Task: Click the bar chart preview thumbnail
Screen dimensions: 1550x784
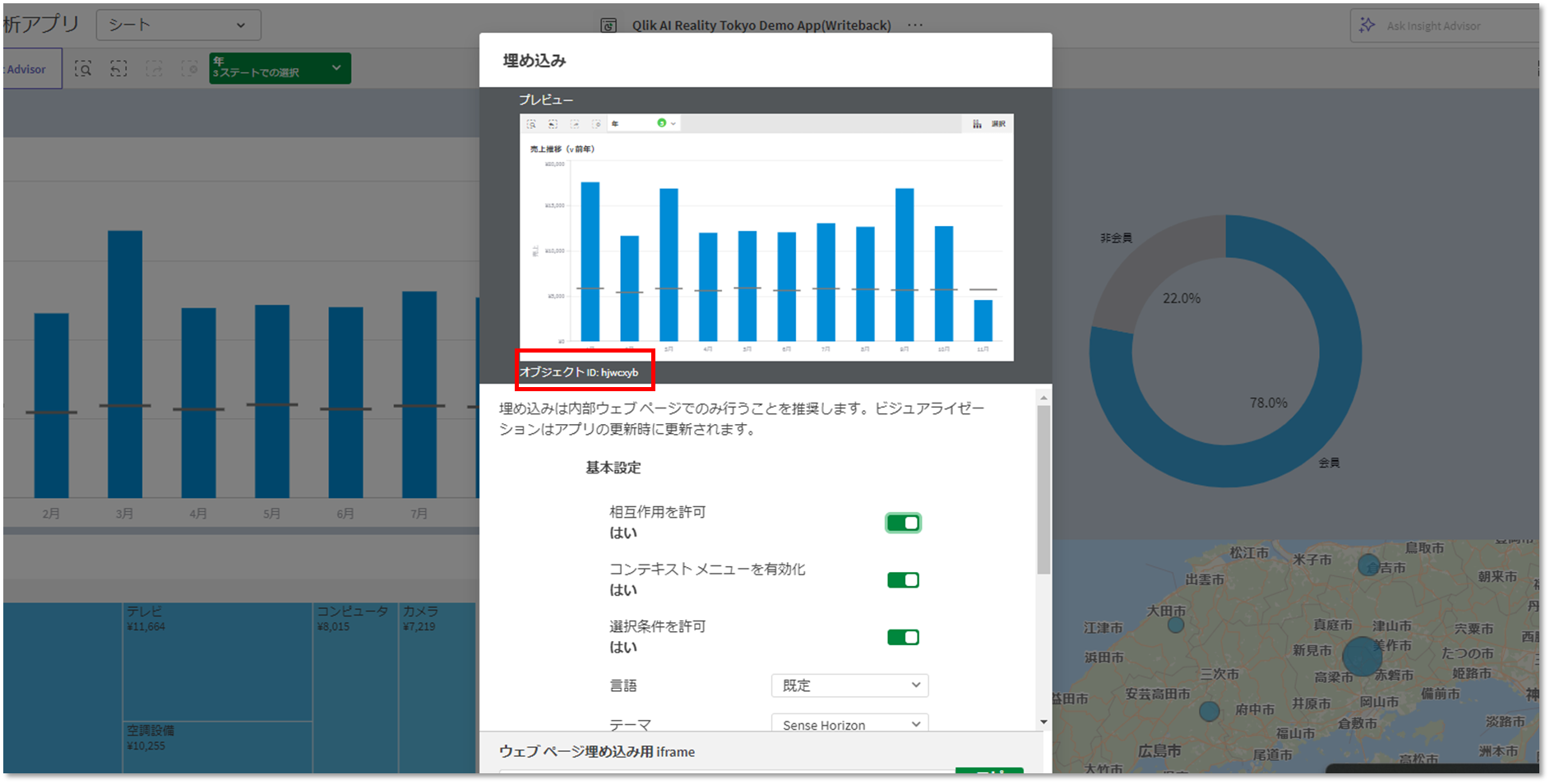Action: (766, 238)
